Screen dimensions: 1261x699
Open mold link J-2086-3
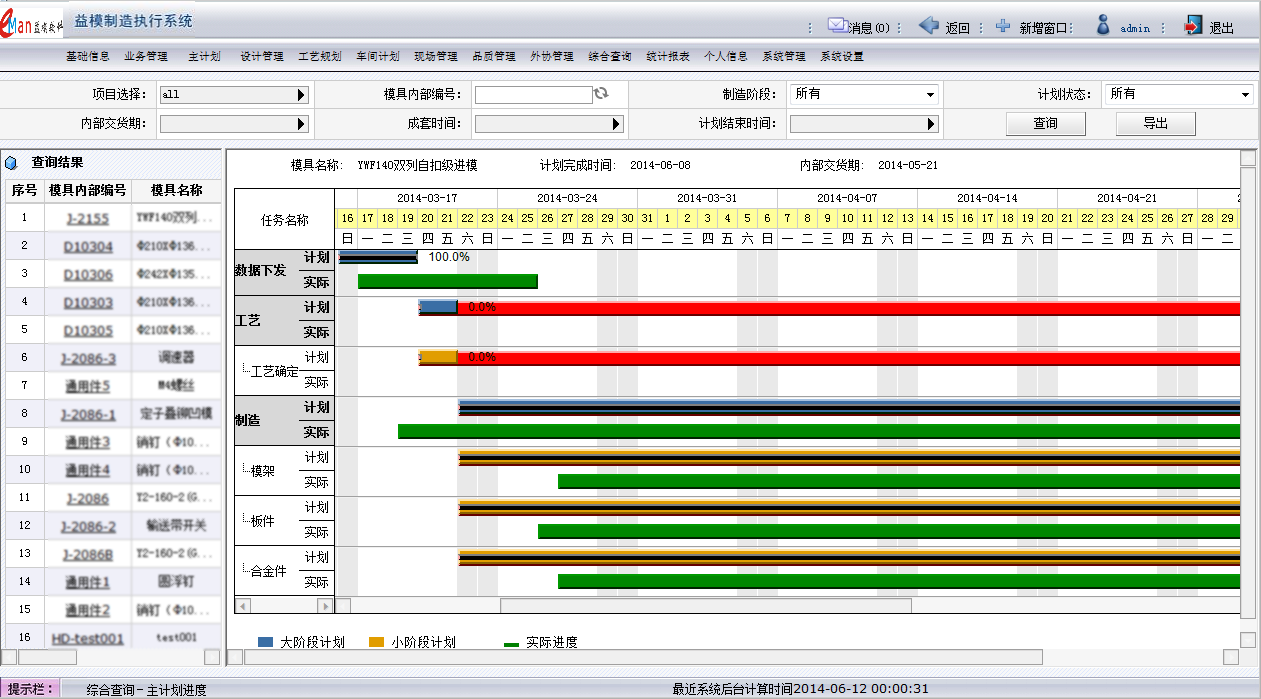coord(88,359)
